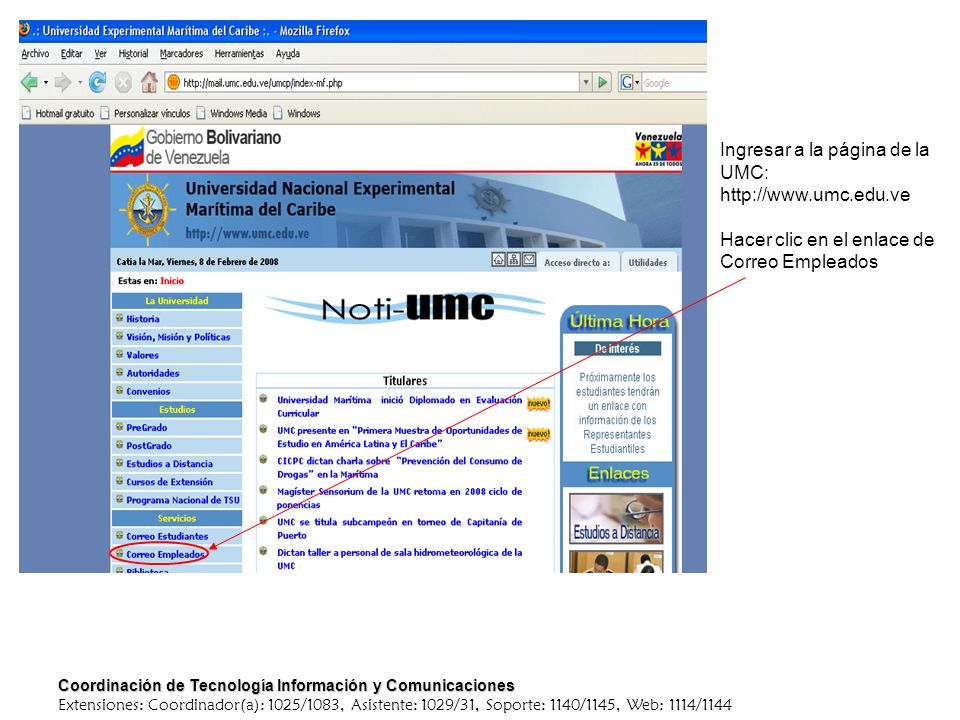Click the home icon beside Acceso directo
The height and width of the screenshot is (720, 960).
(x=499, y=260)
